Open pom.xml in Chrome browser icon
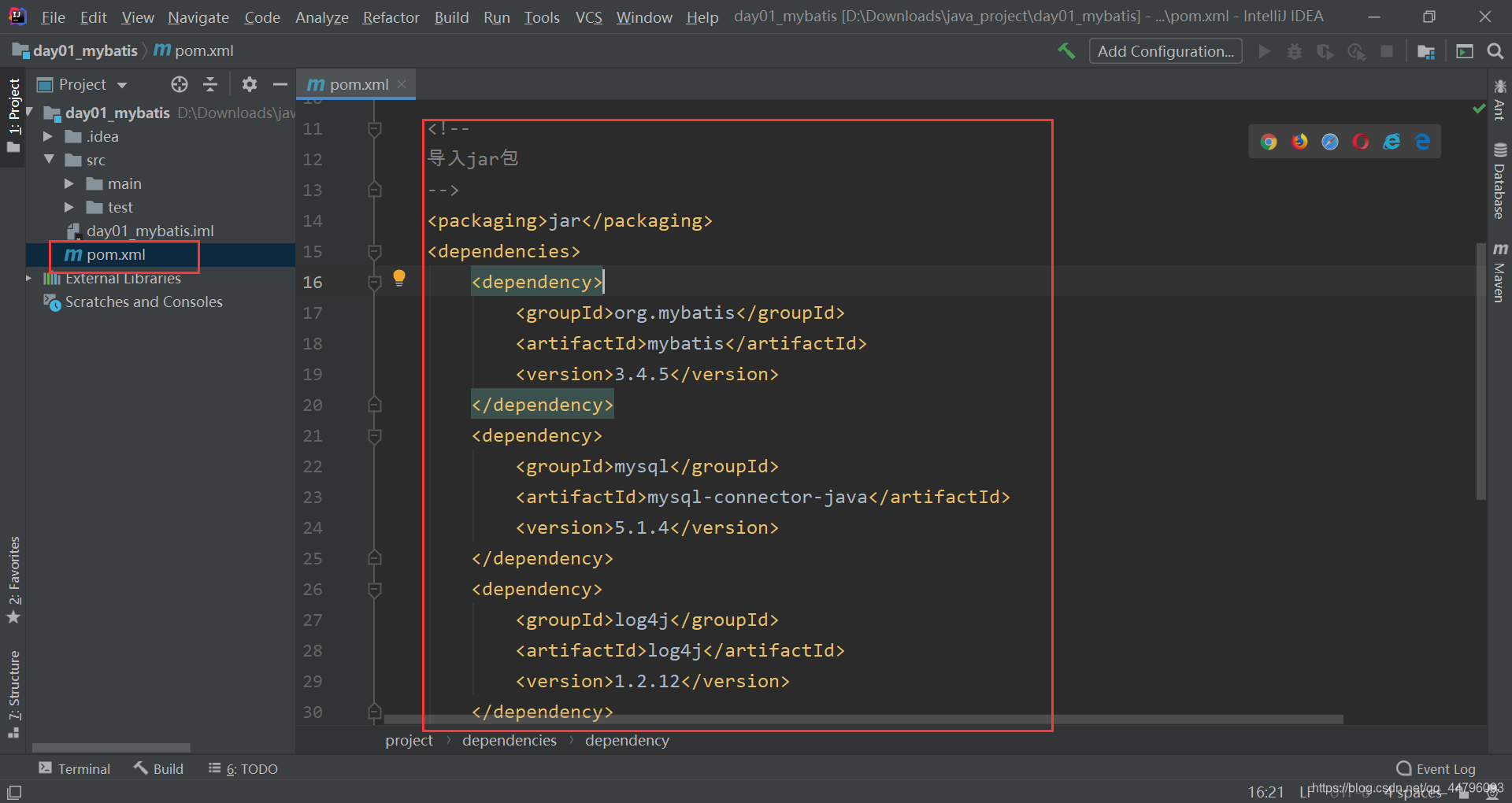 1269,142
